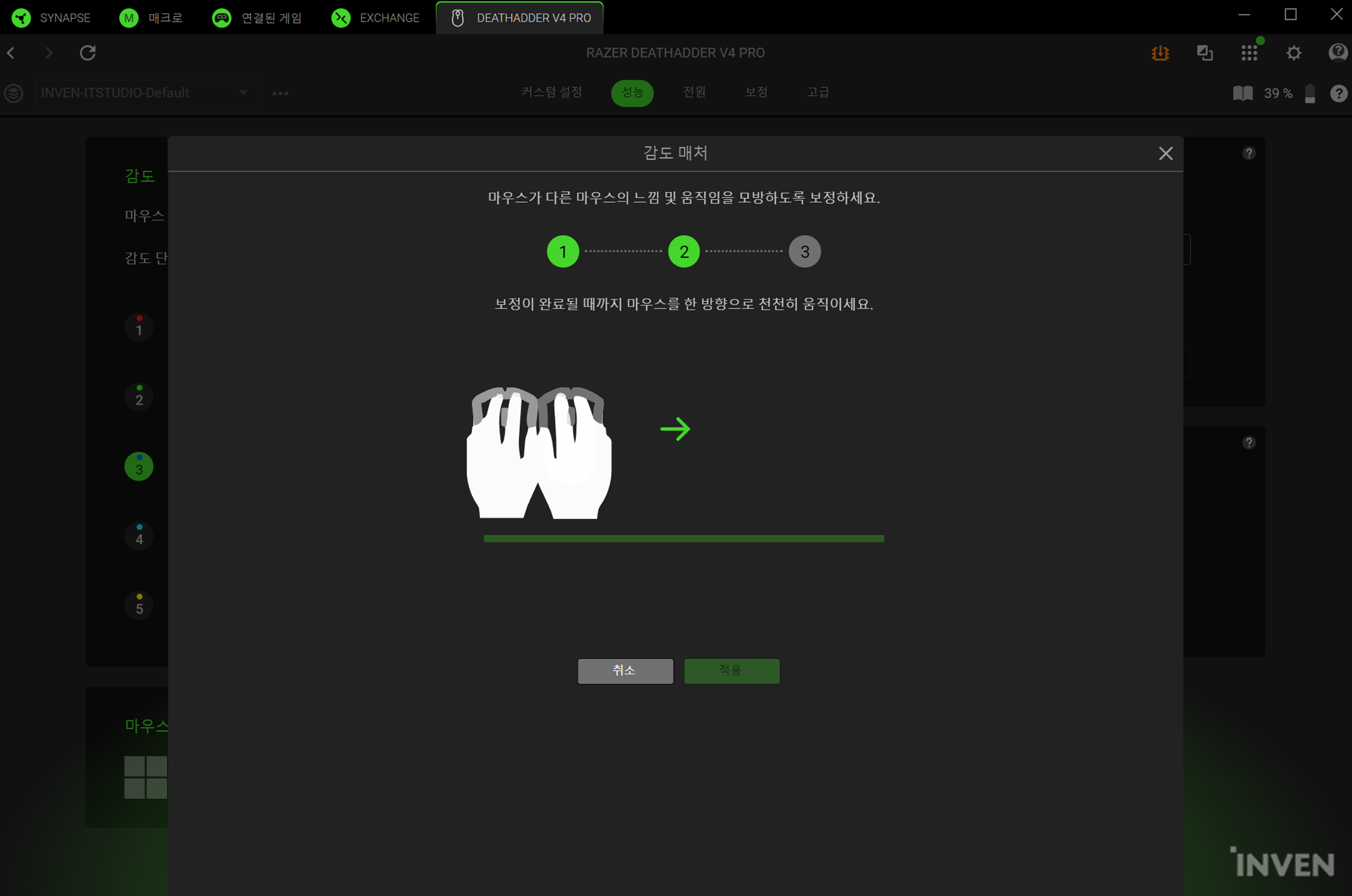Viewport: 1352px width, 896px height.
Task: Open the 보정 section
Action: [x=756, y=92]
